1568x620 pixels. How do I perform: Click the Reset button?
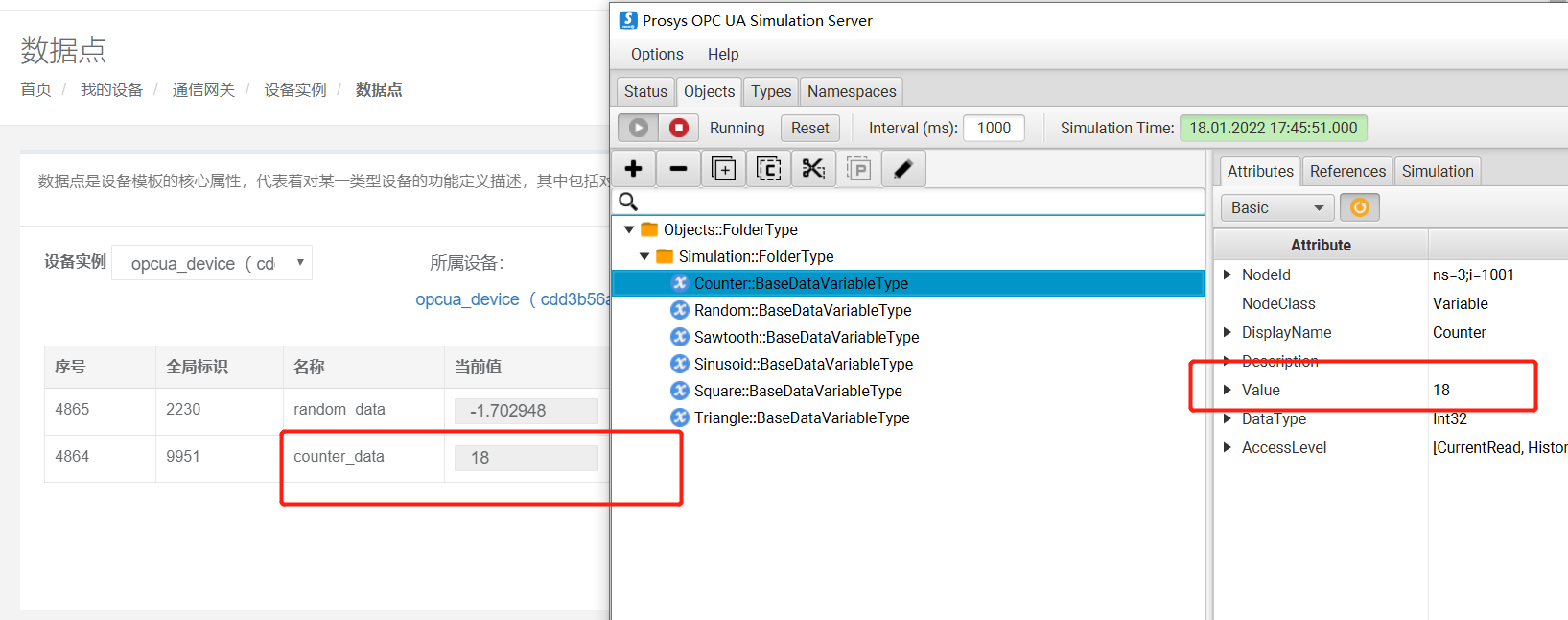(x=809, y=128)
